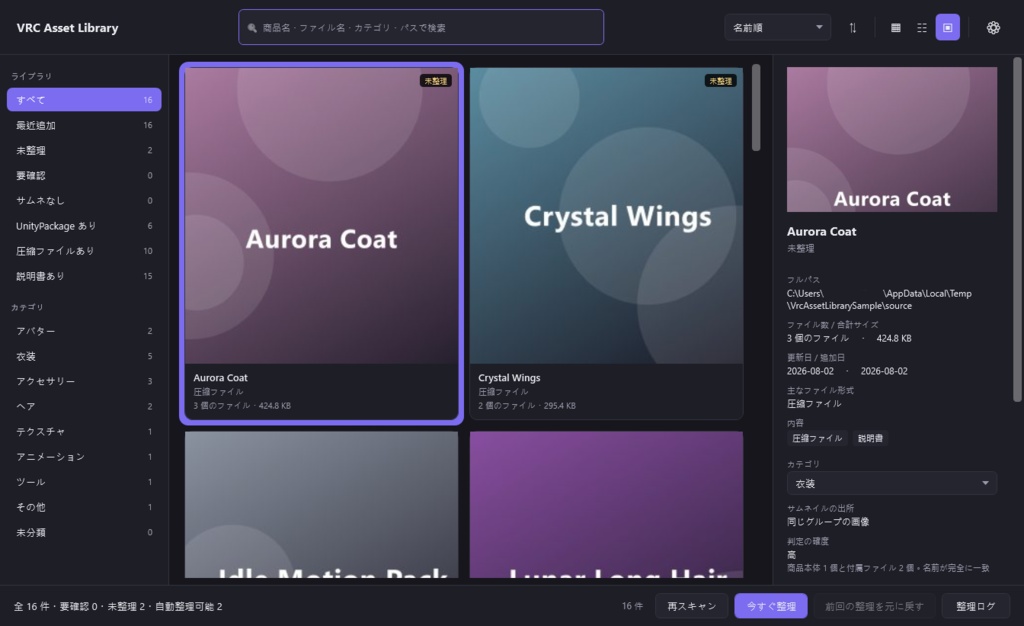Filter by UnityPackage あり
Screen dimensions: 1024x626
click(84, 226)
